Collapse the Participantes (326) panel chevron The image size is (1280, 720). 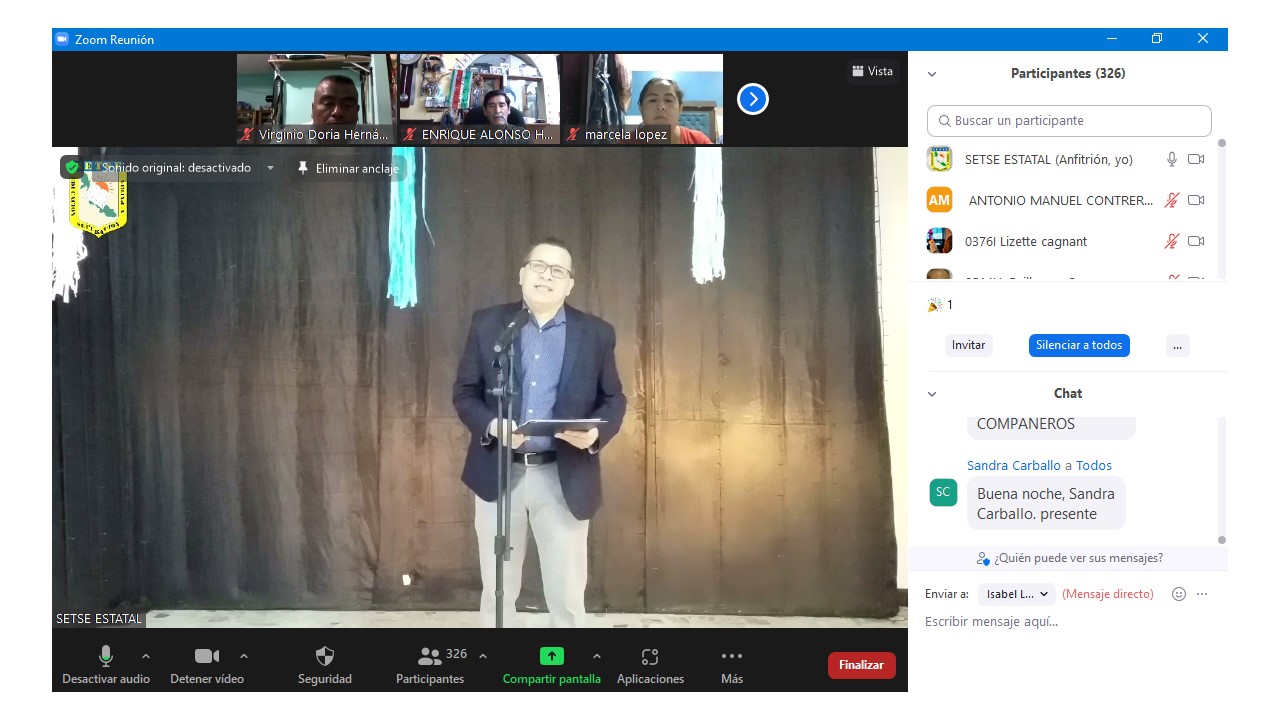click(x=932, y=74)
